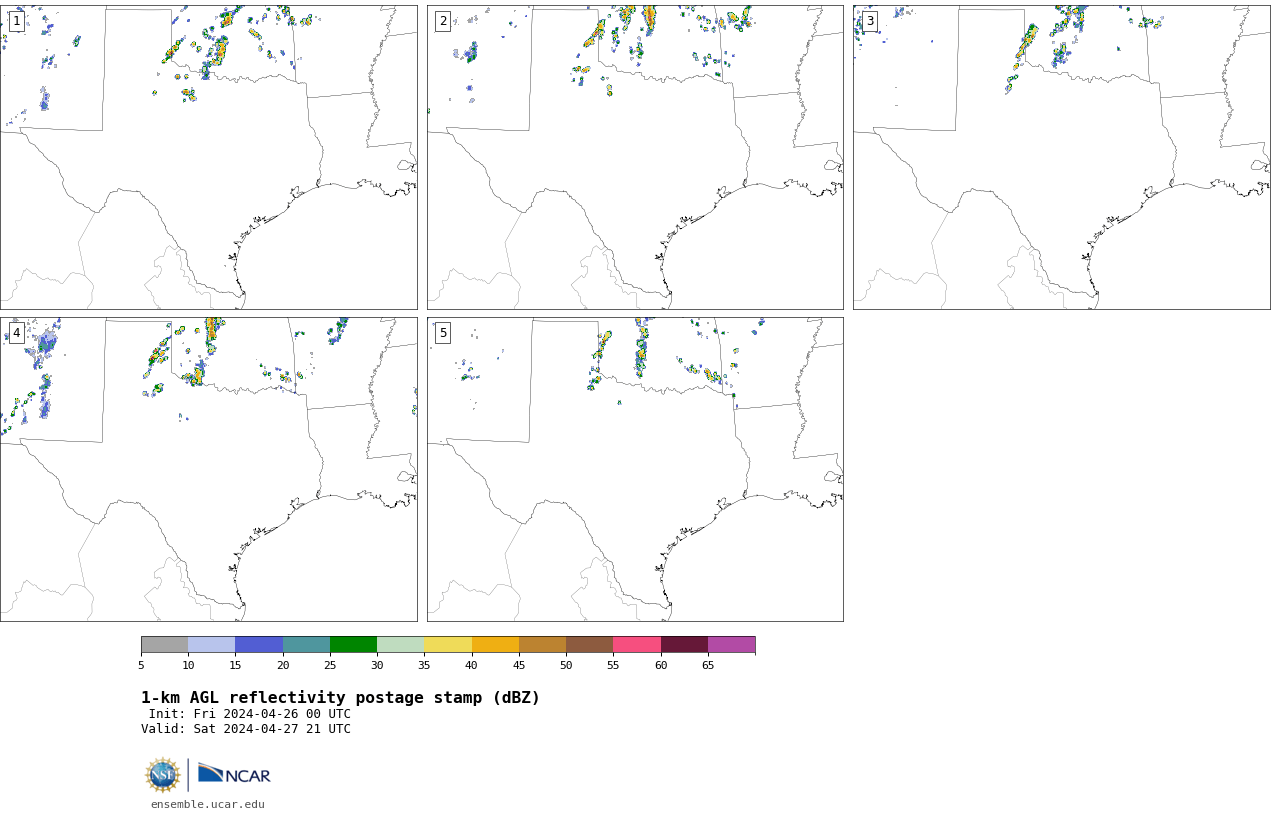Select the maroon 60-65 dBZ swatch
The image size is (1280, 815).
684,644
